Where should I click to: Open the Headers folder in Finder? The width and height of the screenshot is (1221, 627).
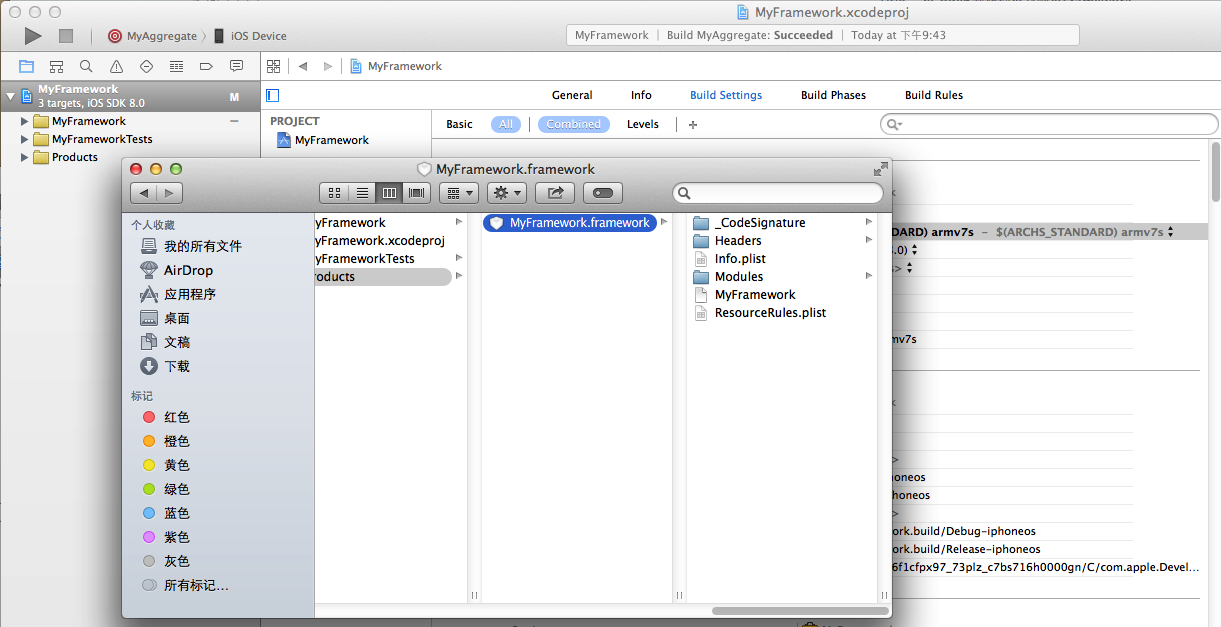coord(727,241)
